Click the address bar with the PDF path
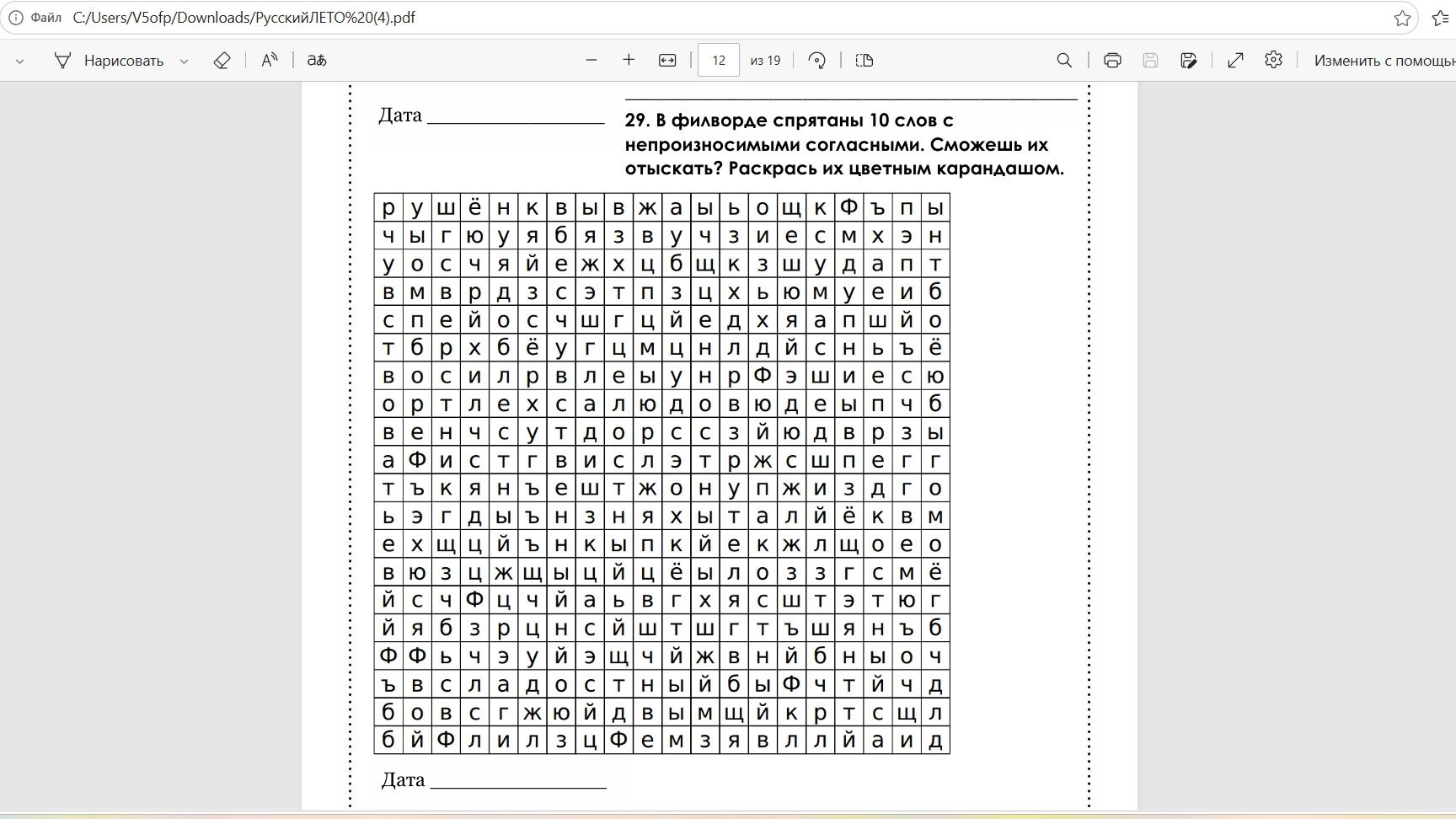Viewport: 1456px width, 819px height. (708, 18)
